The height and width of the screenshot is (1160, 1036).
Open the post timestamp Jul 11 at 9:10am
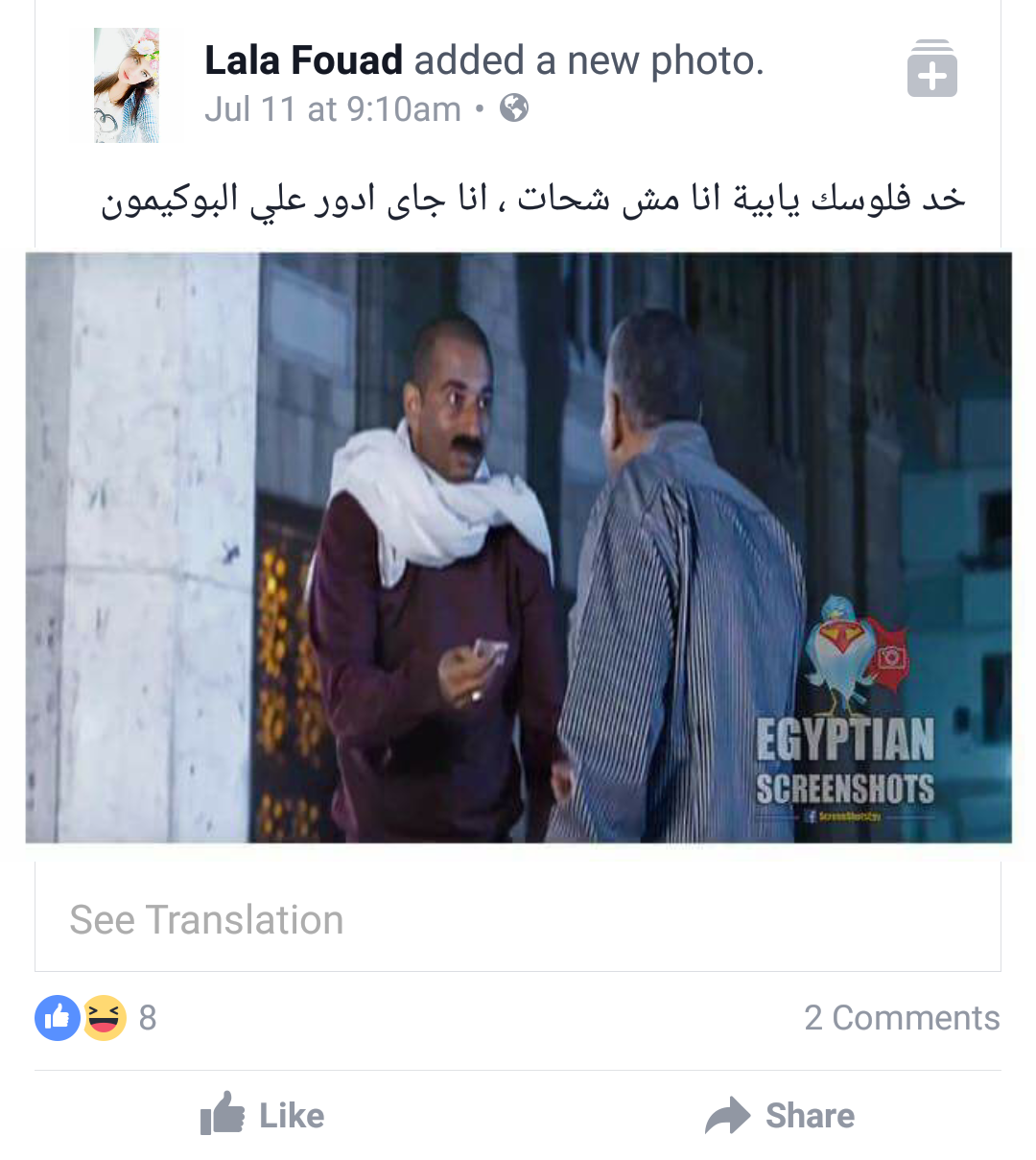(x=333, y=109)
